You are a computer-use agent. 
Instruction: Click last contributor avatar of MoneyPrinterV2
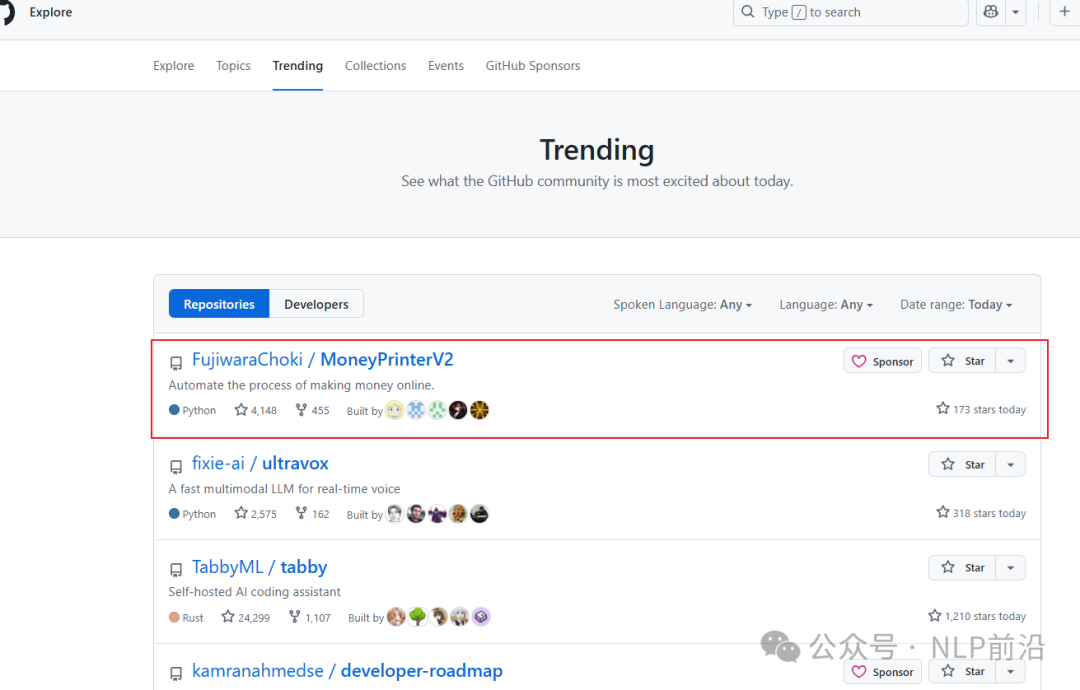[479, 410]
